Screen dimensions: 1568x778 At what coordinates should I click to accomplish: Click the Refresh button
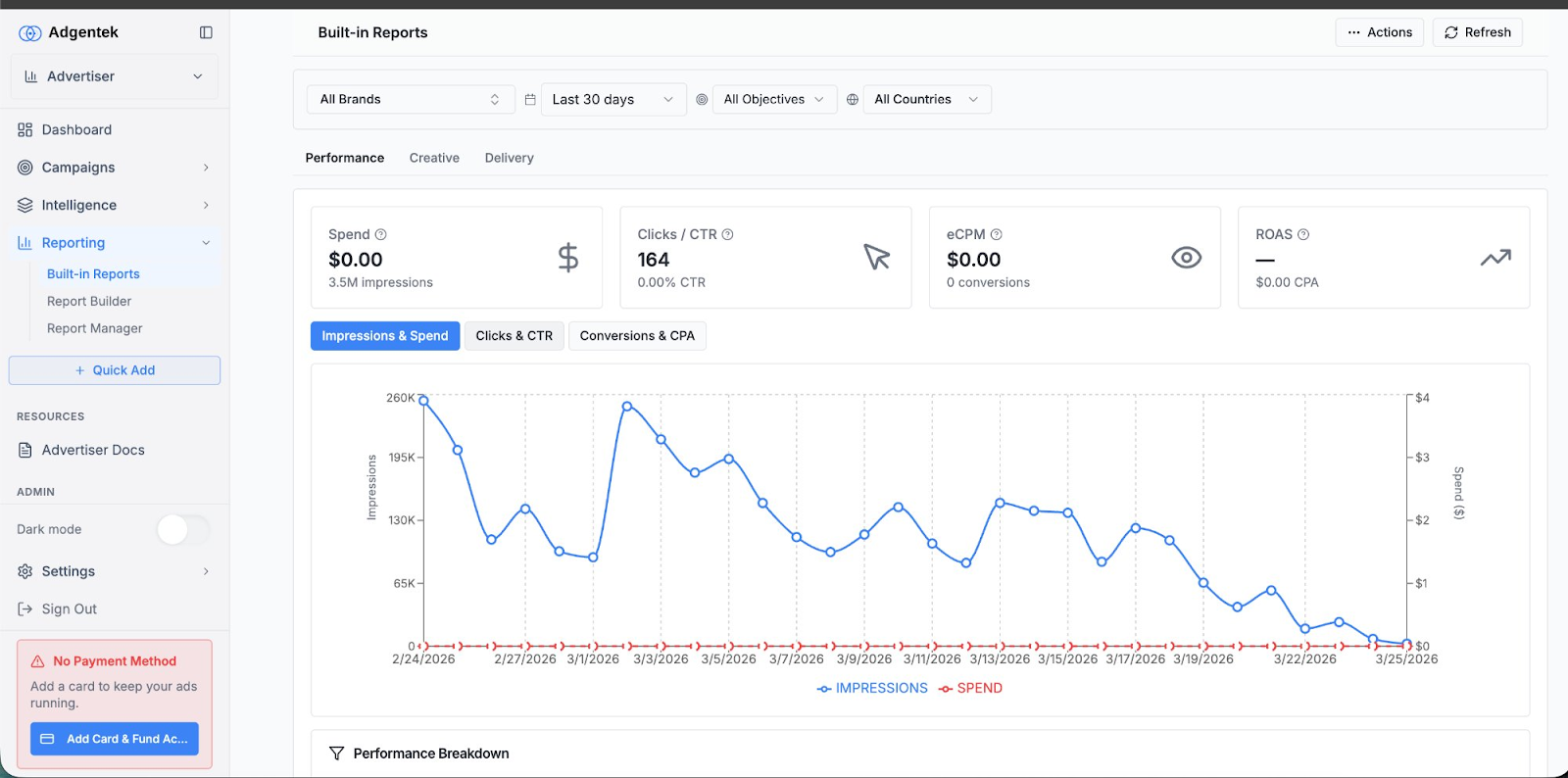1477,32
